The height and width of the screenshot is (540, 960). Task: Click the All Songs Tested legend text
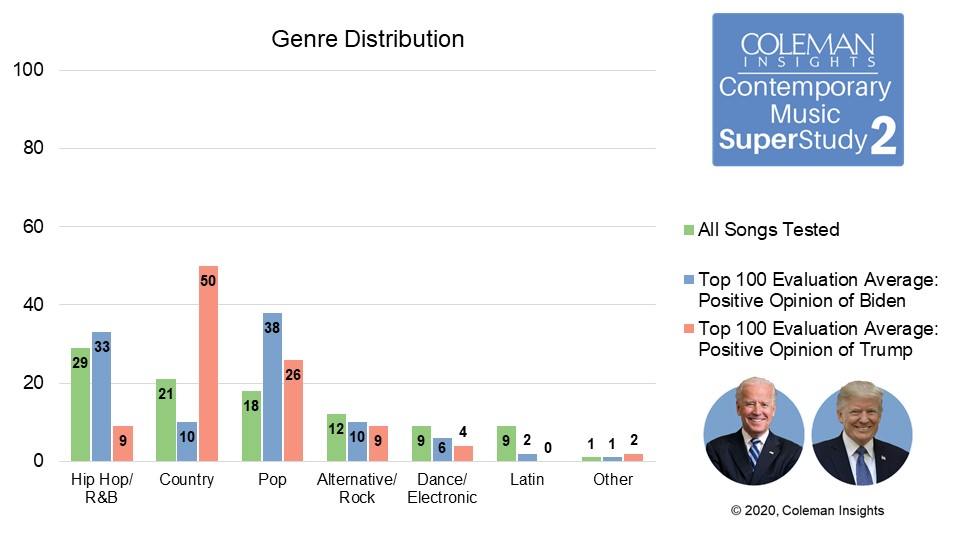[x=768, y=230]
